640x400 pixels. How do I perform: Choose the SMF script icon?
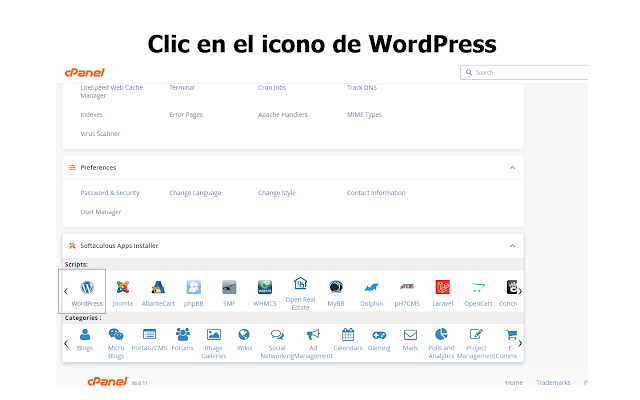pos(229,287)
